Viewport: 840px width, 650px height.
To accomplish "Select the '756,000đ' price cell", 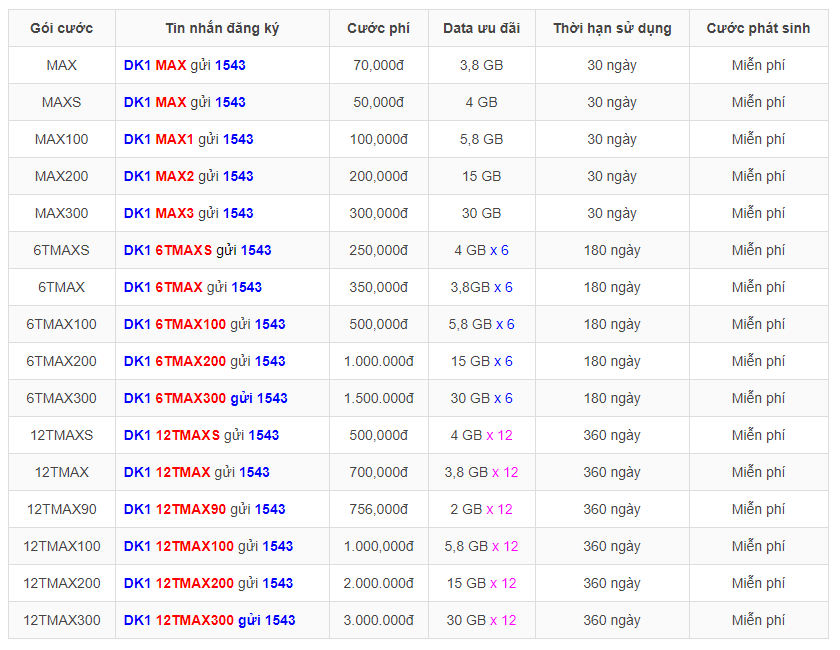I will tap(378, 509).
